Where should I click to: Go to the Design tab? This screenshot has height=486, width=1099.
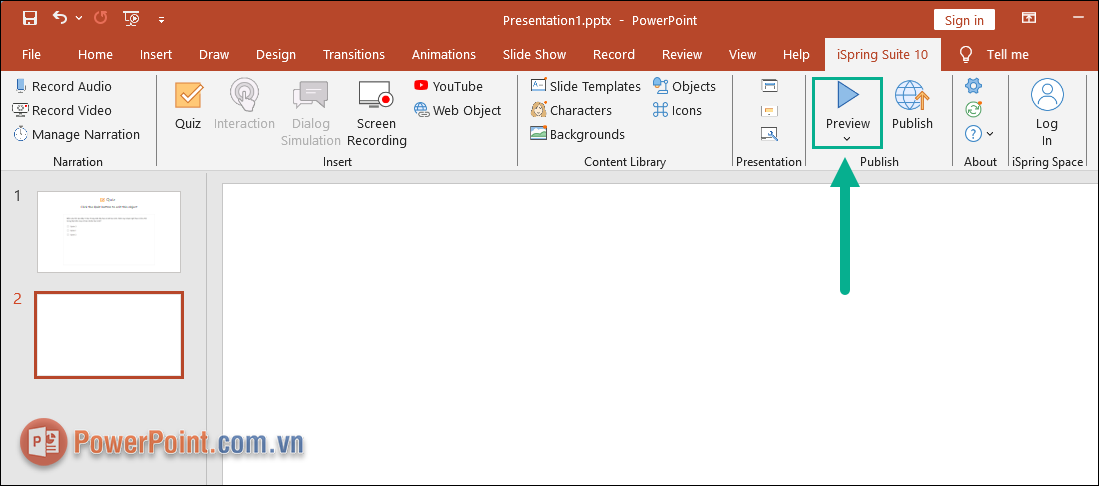[x=275, y=54]
